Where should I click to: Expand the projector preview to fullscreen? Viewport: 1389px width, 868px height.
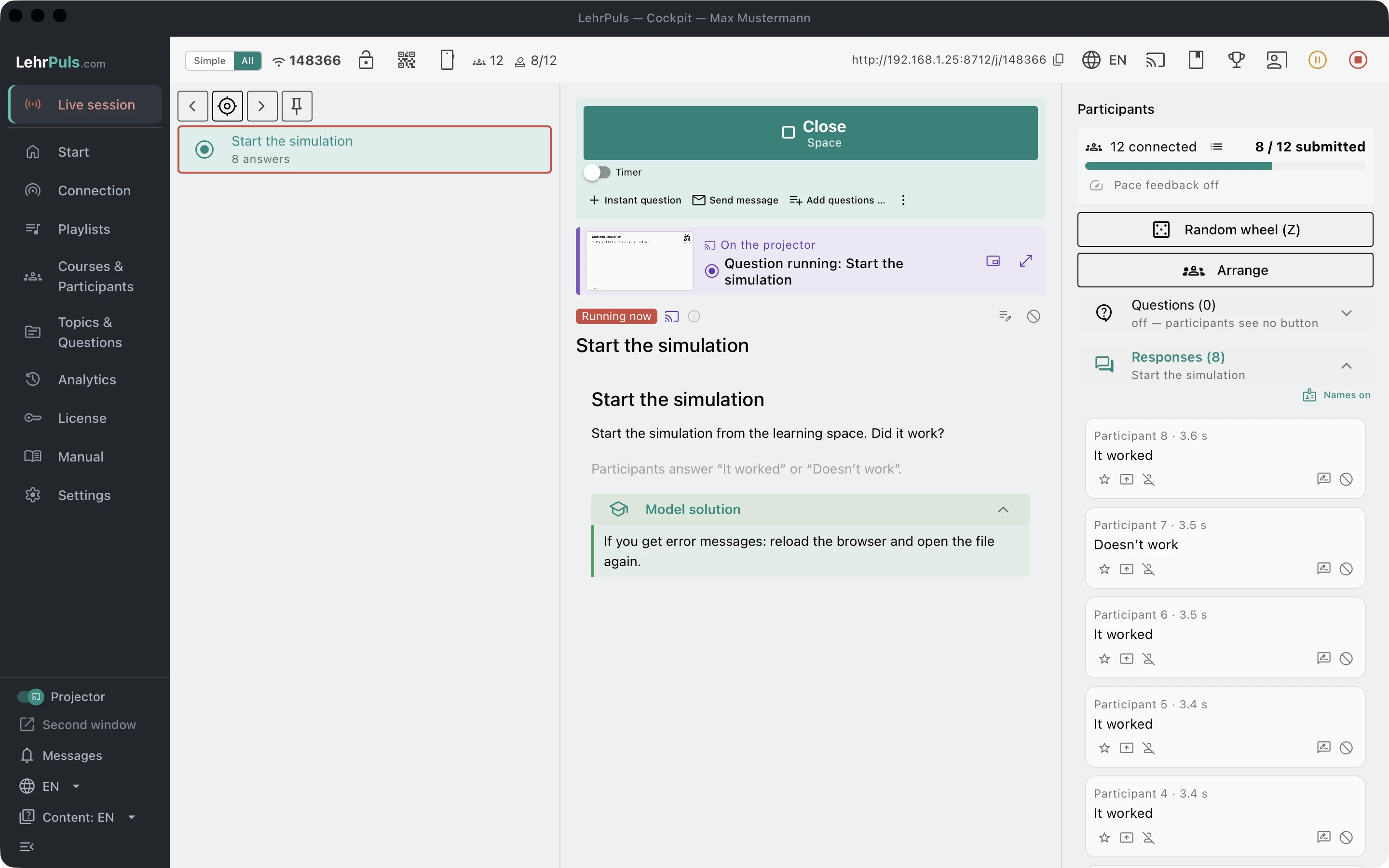[x=1026, y=261]
